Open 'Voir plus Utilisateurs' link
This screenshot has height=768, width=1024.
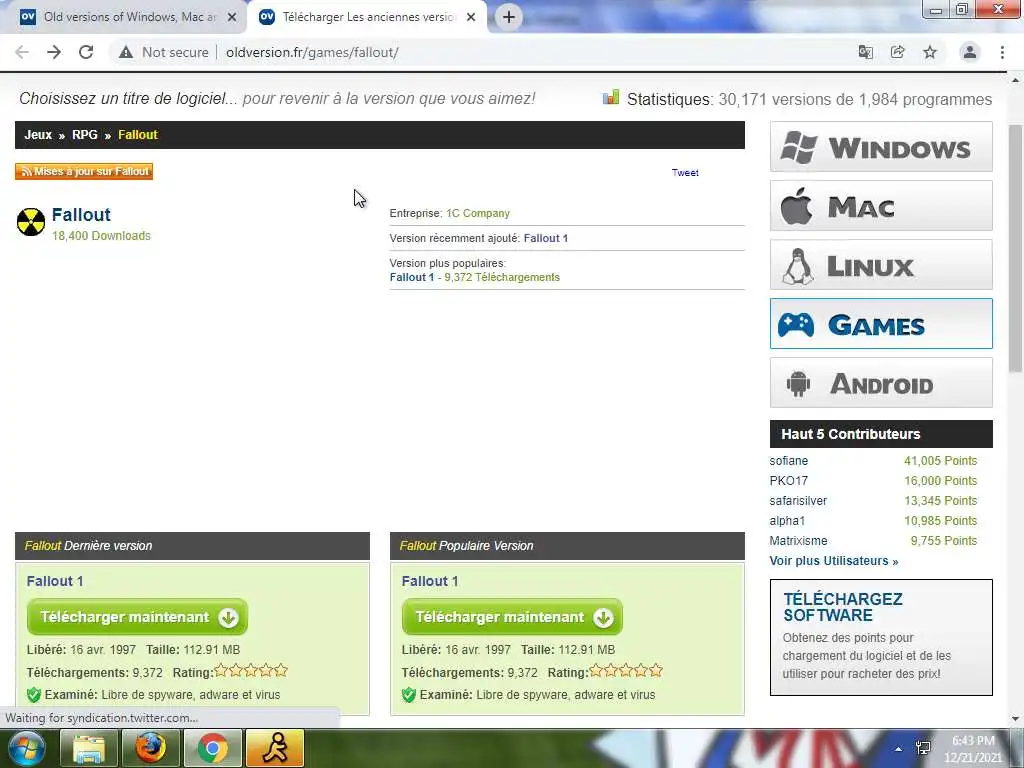[833, 561]
